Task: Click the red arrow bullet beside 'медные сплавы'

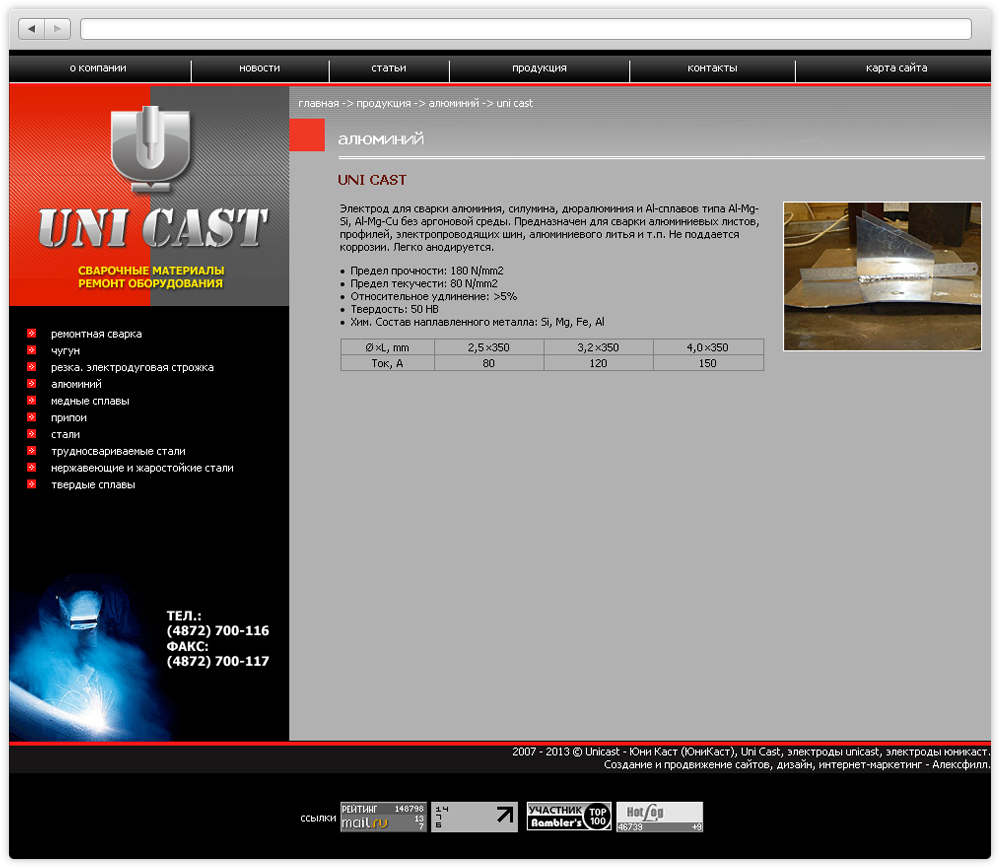Action: (31, 401)
